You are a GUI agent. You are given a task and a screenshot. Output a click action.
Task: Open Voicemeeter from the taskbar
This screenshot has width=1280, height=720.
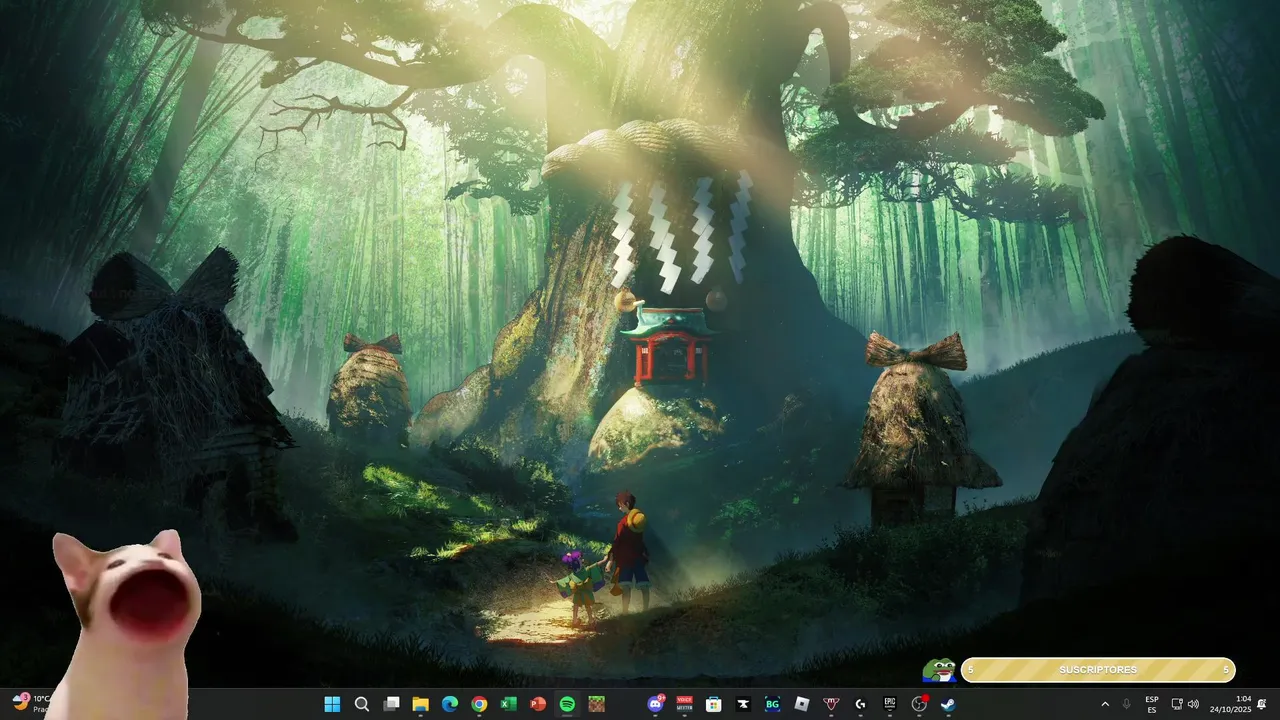(x=685, y=704)
